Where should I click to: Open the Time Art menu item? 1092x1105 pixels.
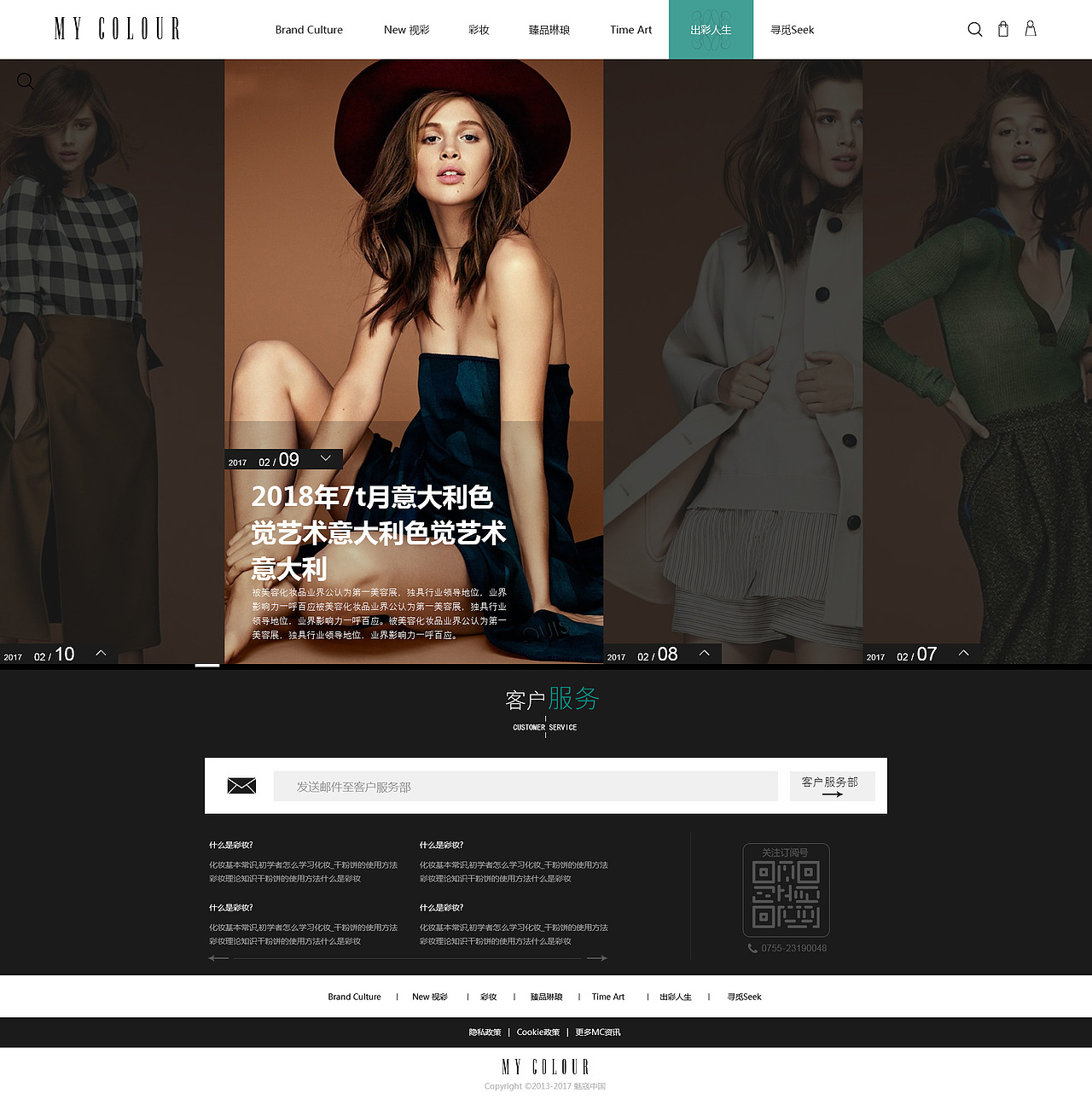tap(631, 30)
